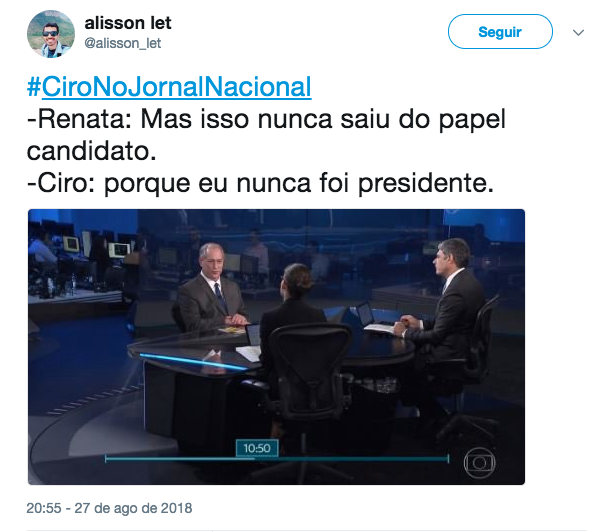Click the glowing blue strip on desk
Screen dimensions: 610x532
click(x=193, y=361)
